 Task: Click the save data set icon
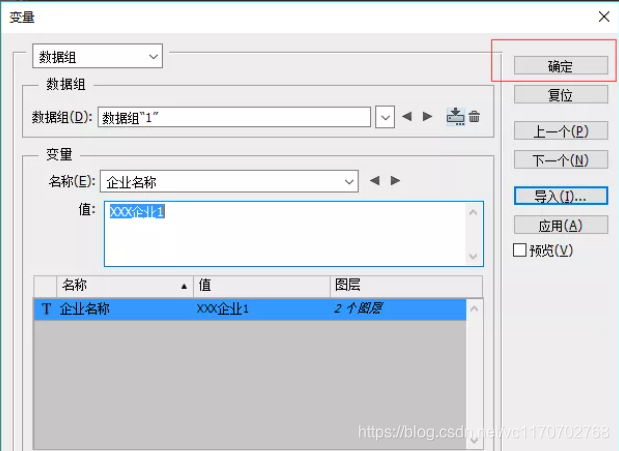tap(455, 117)
